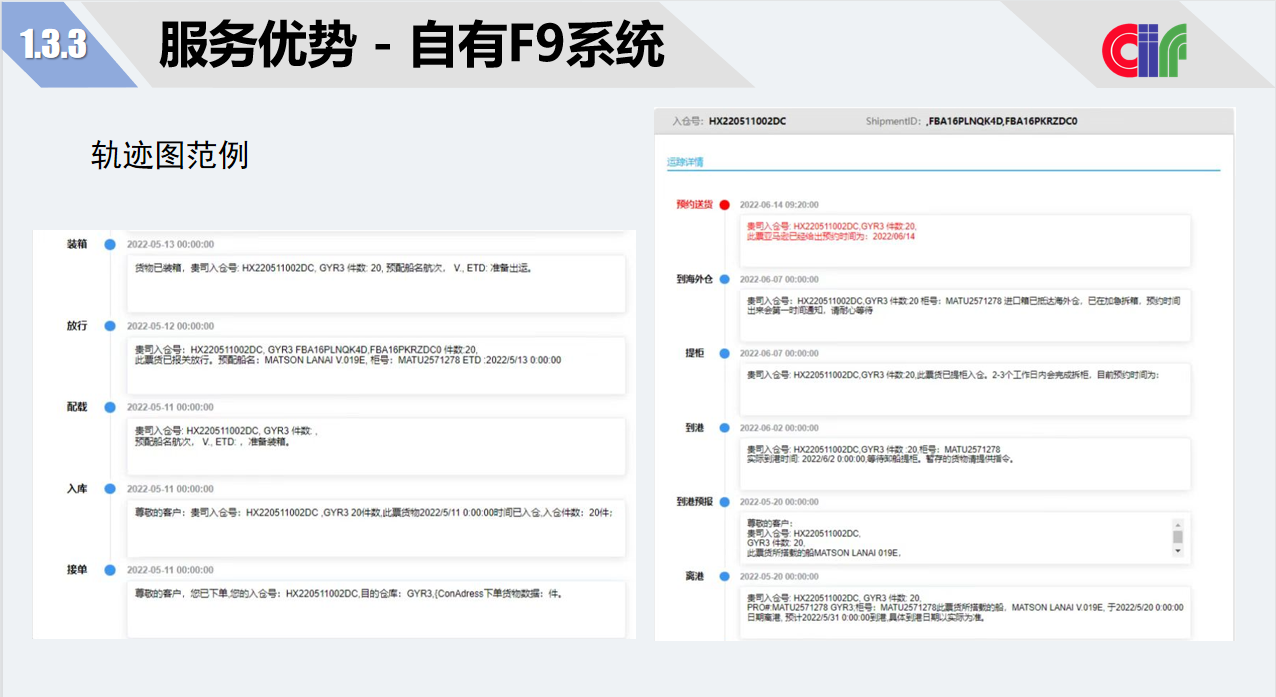Screen dimensions: 1276x697
Task: Click the 接单 message box mentioning 您已下单
Action: click(376, 608)
